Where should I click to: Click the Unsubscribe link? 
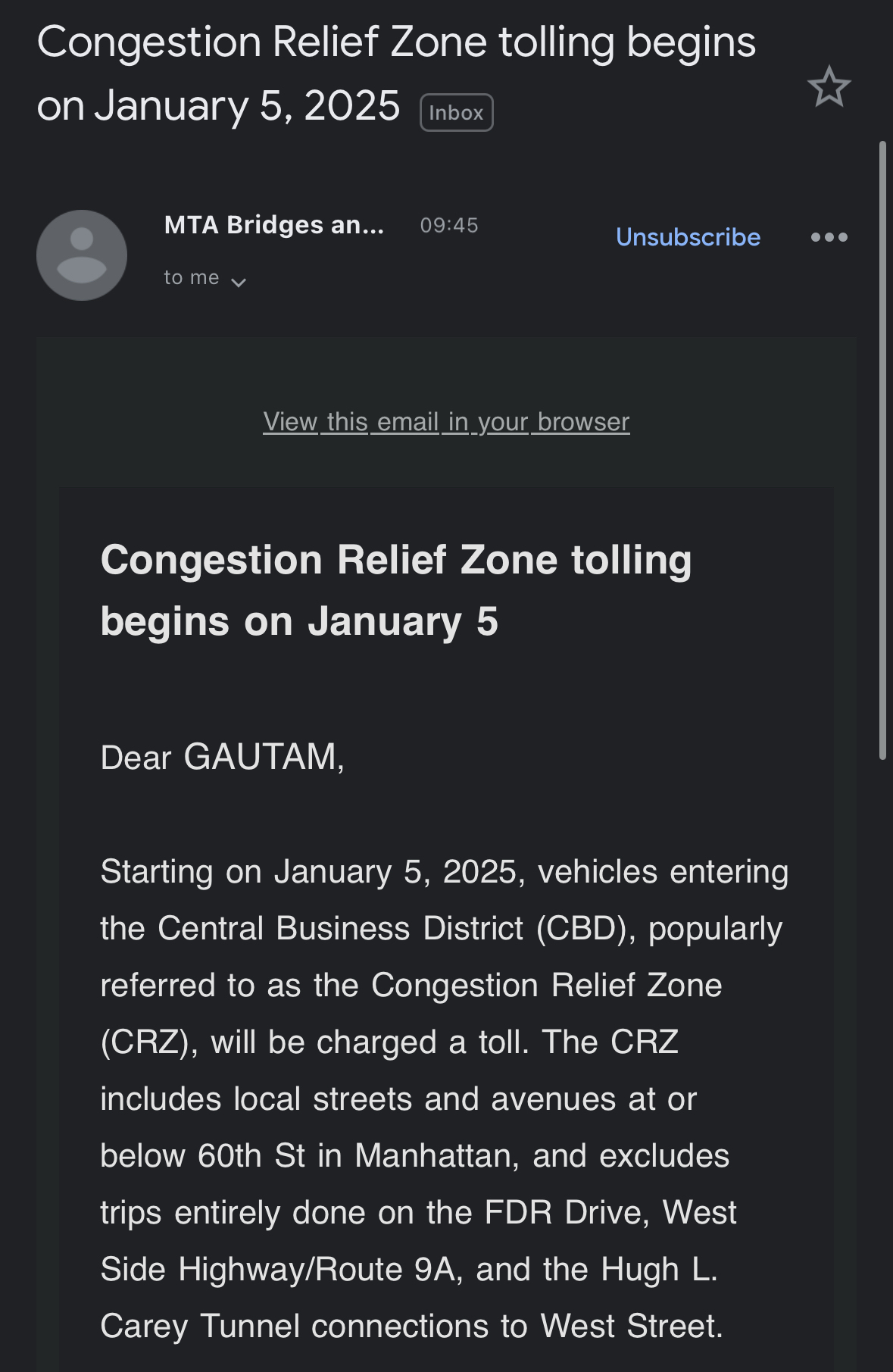(688, 237)
